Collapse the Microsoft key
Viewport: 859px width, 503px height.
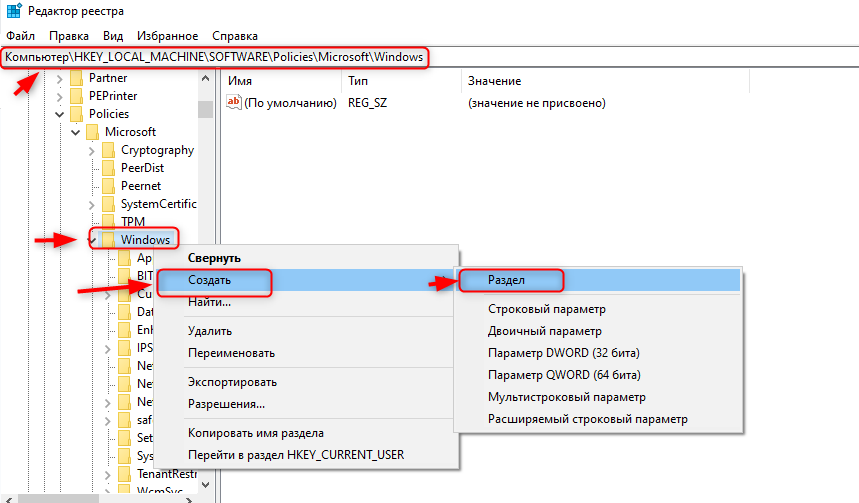coord(76,133)
